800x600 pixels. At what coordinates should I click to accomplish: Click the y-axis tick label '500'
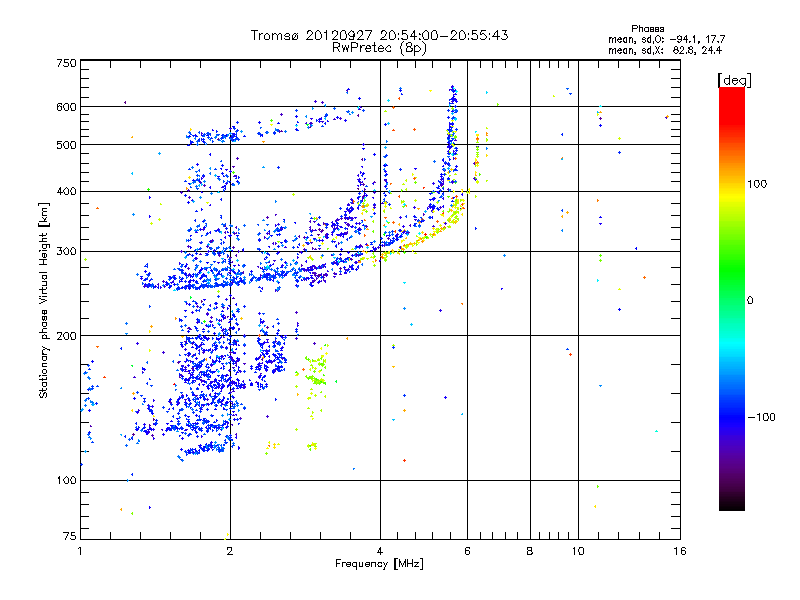tap(66, 145)
